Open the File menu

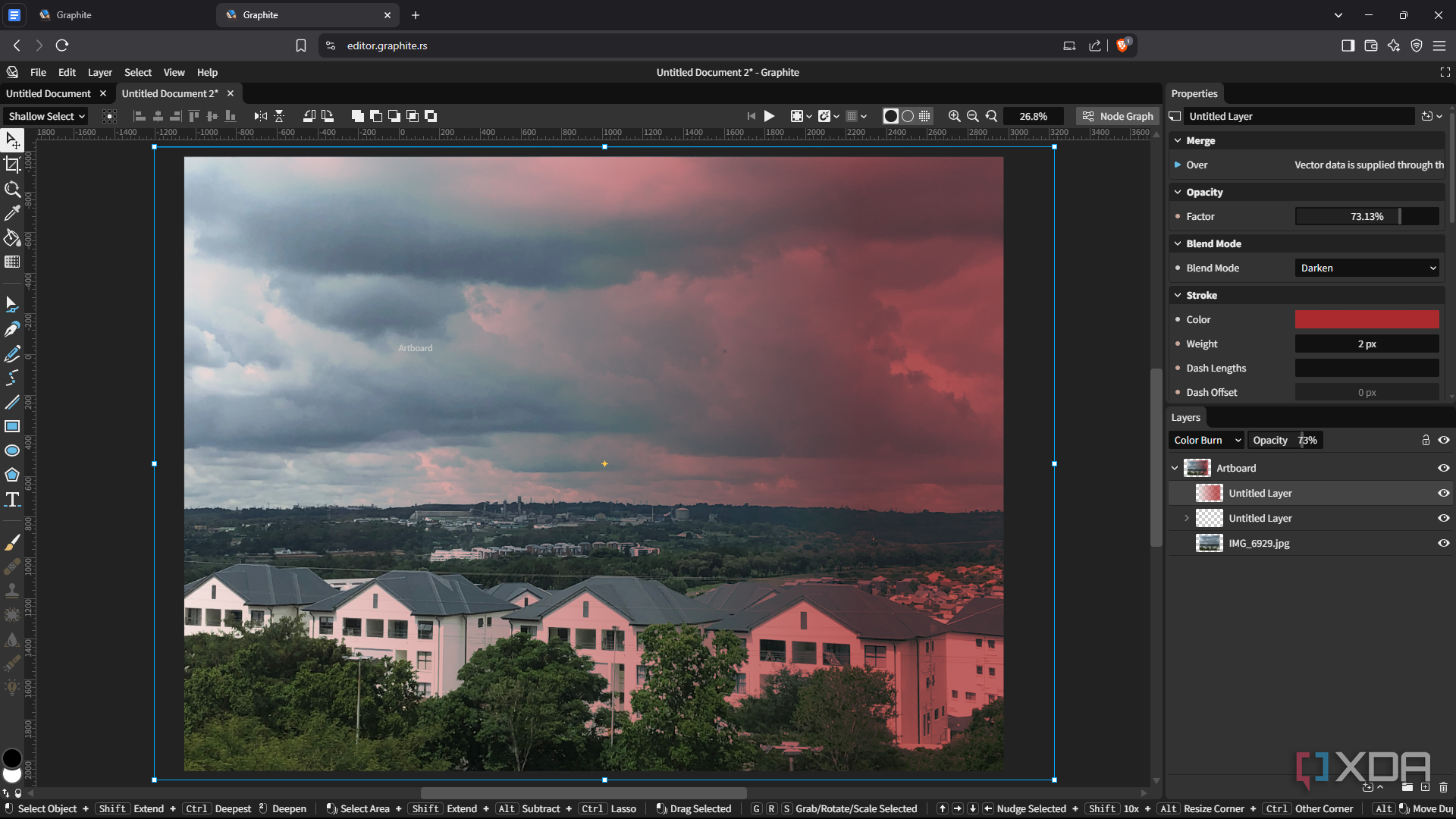[38, 72]
